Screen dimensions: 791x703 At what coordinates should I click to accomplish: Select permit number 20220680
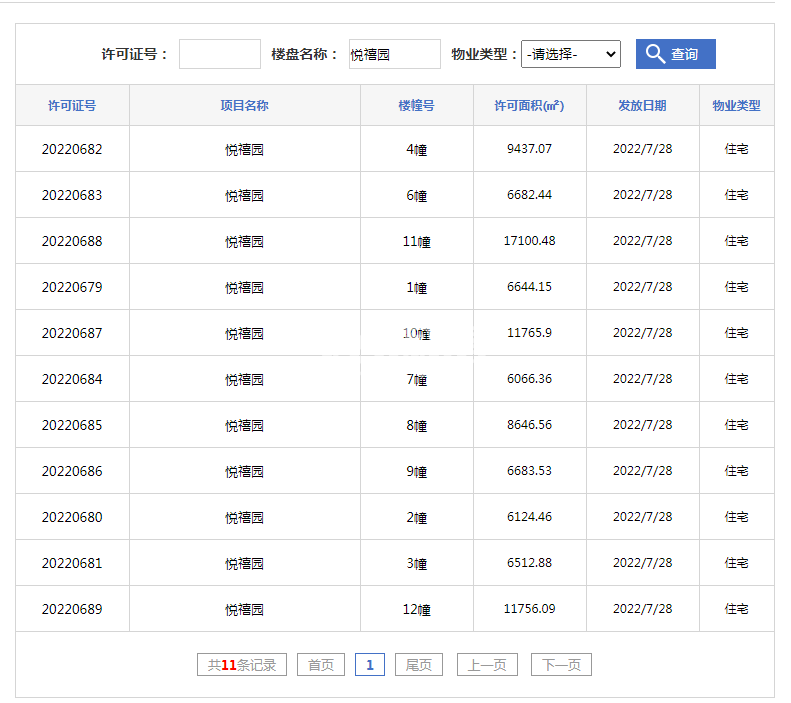pos(72,517)
